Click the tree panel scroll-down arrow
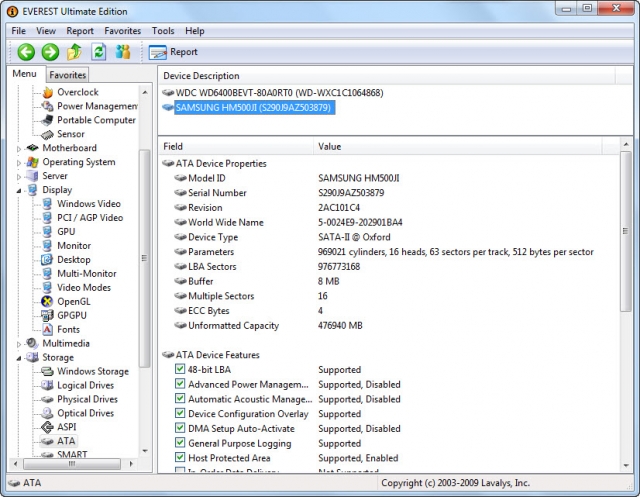640x497 pixels. [144, 451]
